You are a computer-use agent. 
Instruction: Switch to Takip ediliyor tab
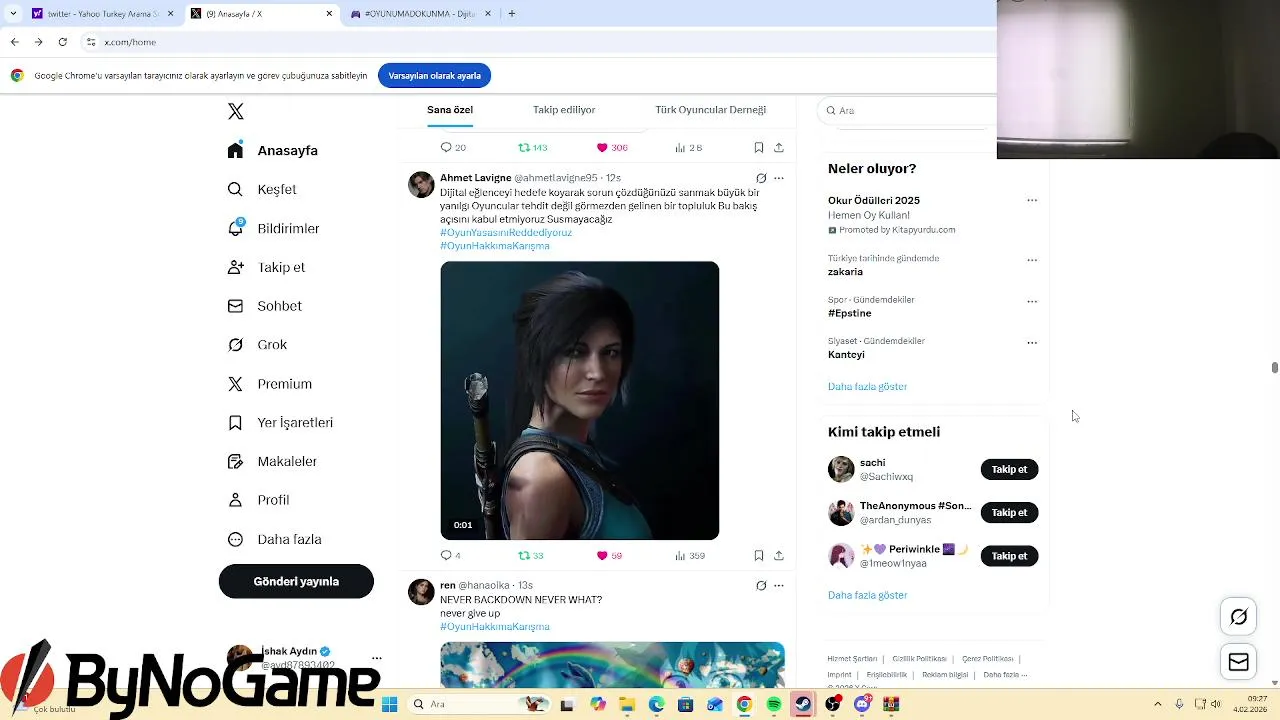564,110
